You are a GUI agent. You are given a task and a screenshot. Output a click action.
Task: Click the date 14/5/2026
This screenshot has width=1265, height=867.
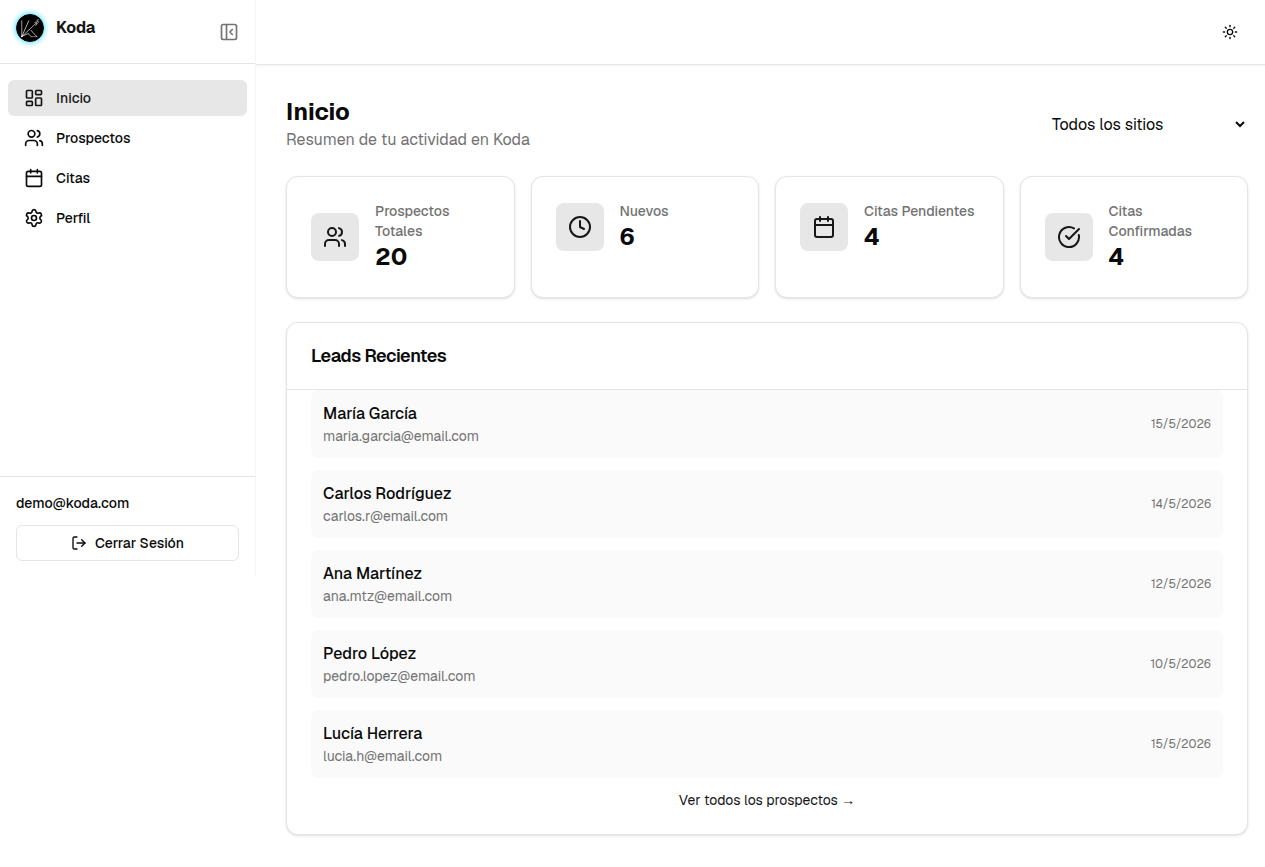[x=1181, y=504]
